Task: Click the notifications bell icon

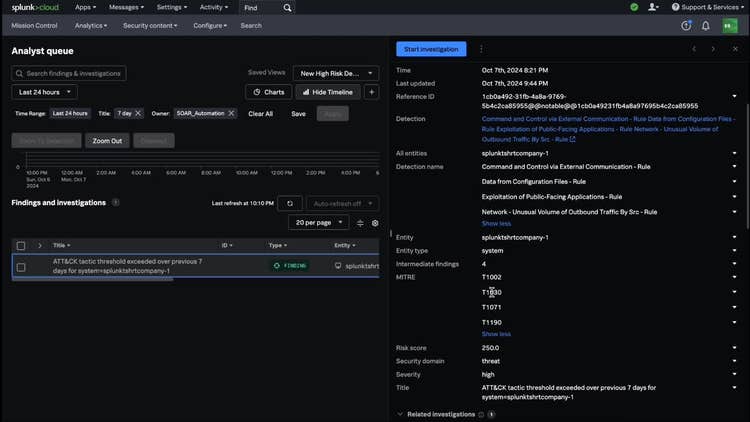Action: click(x=706, y=25)
